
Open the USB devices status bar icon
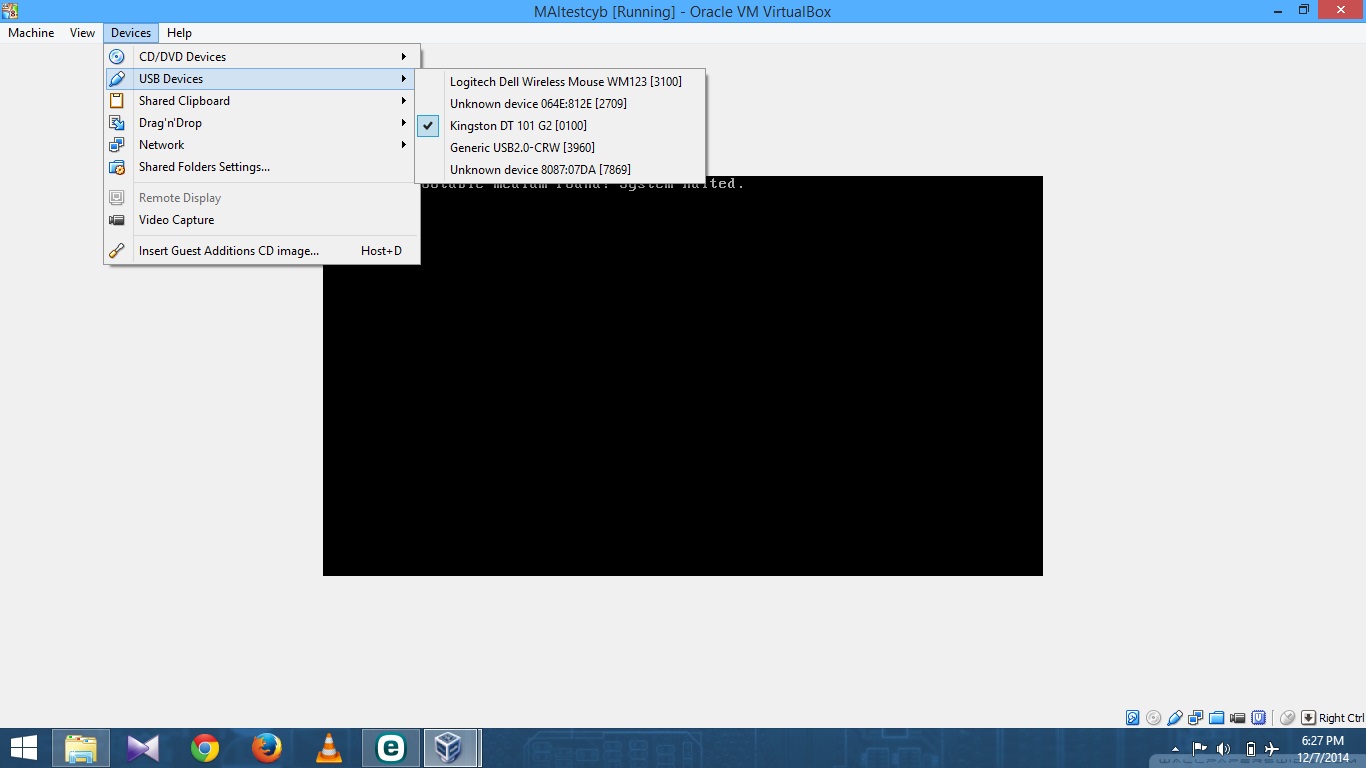[1175, 718]
